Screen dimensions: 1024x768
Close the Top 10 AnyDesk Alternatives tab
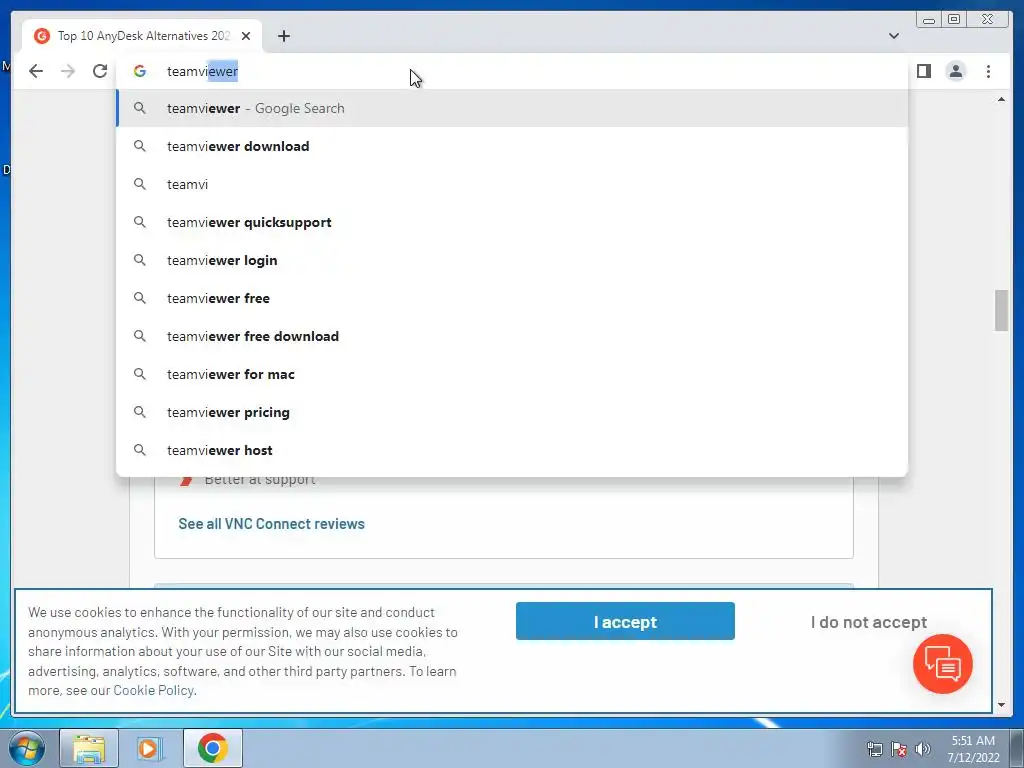point(246,36)
